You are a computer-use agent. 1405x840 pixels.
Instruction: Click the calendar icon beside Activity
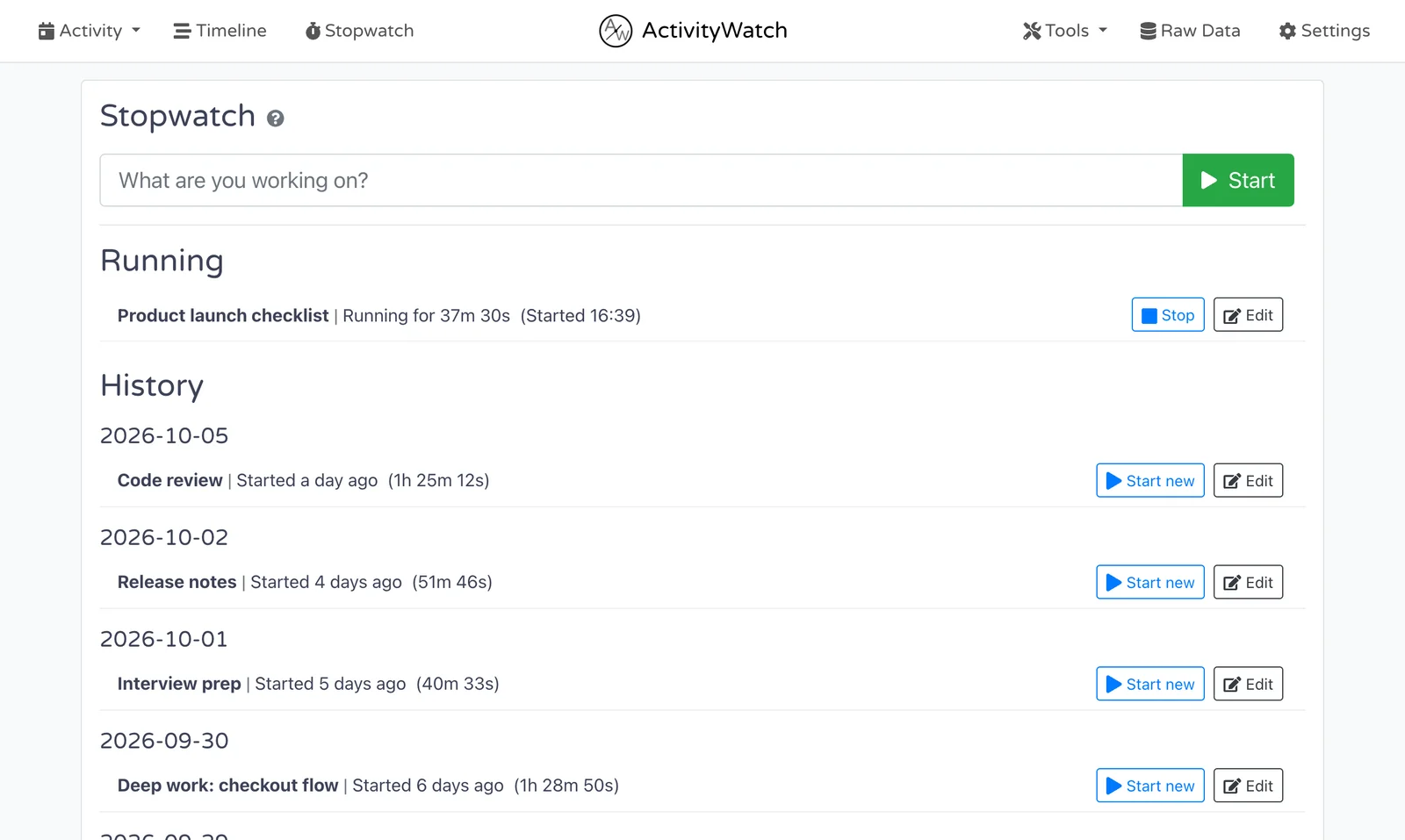pos(47,31)
